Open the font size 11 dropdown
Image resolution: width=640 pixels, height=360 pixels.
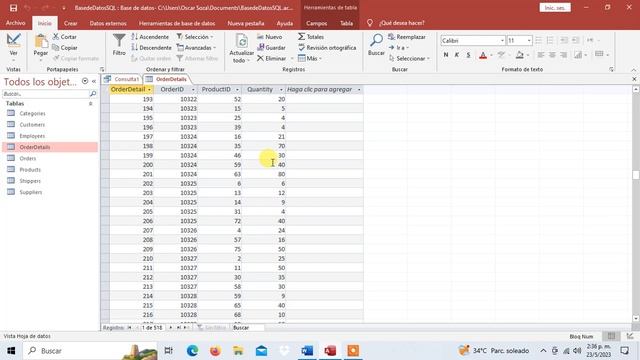(529, 40)
